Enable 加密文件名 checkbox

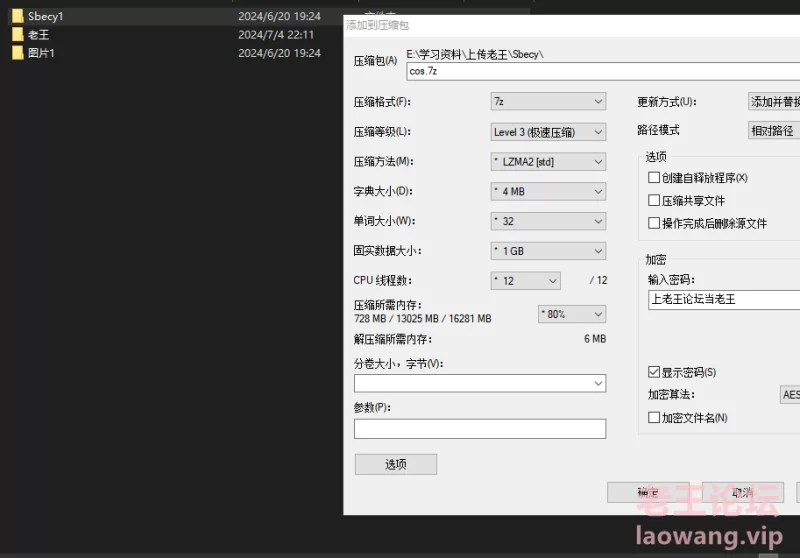(x=654, y=417)
